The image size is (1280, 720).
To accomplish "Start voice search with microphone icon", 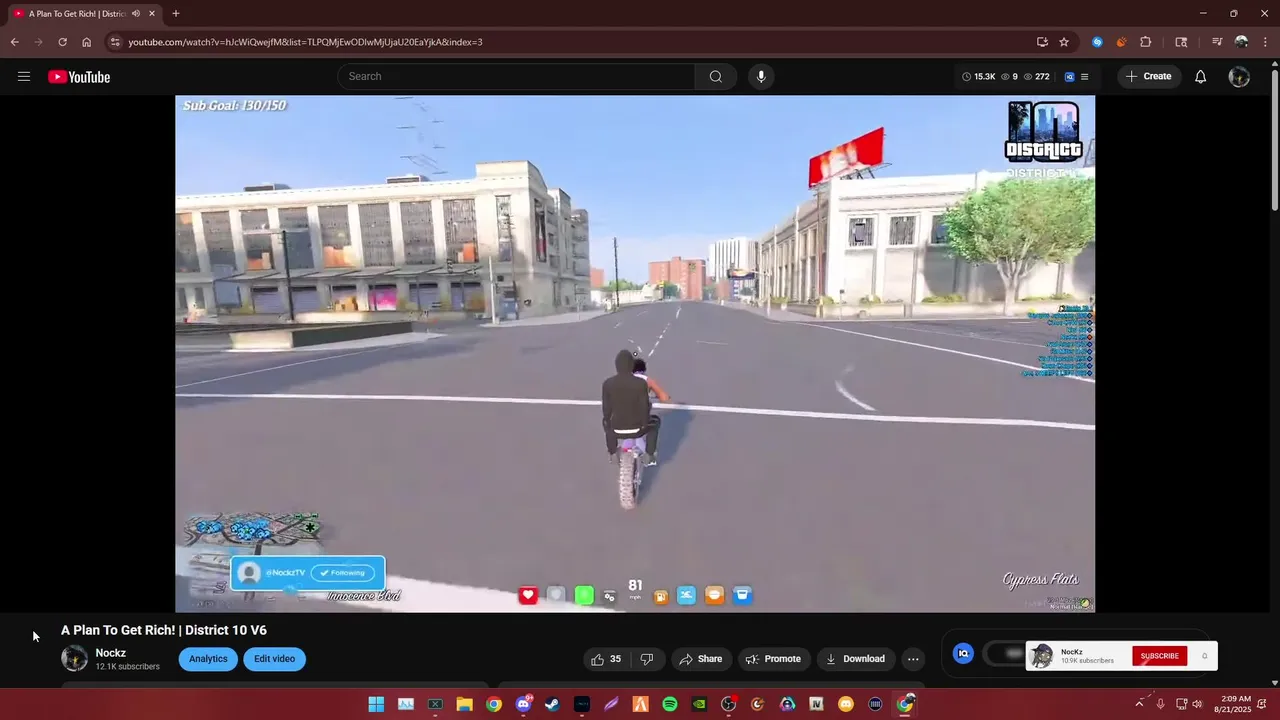I will click(761, 77).
